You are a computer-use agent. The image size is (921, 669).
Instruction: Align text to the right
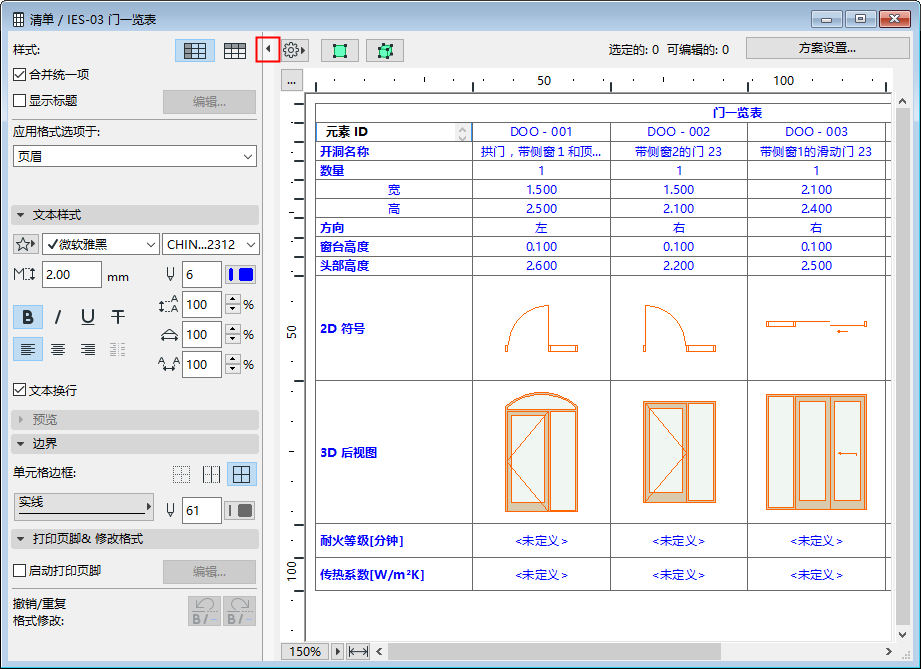click(88, 349)
